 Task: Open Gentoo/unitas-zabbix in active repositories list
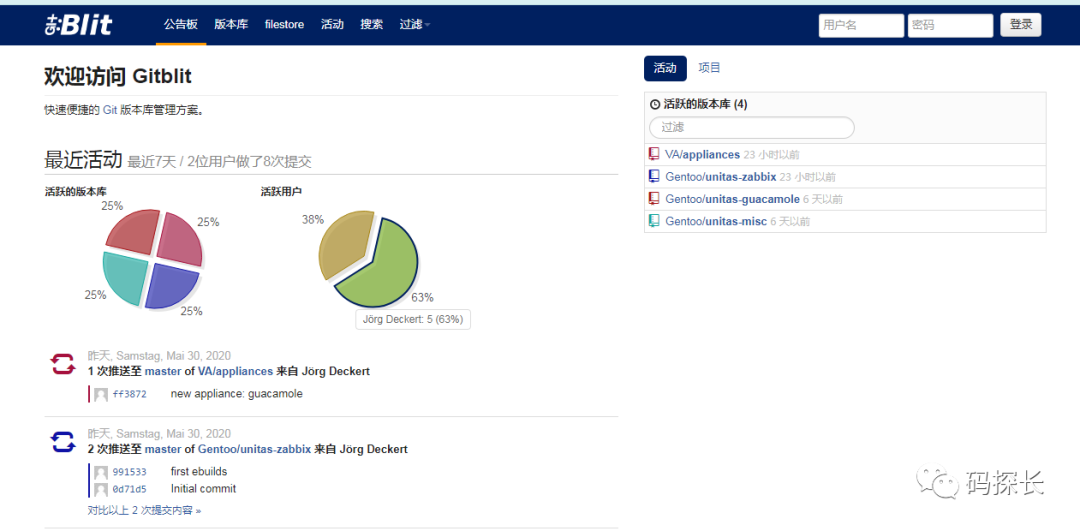point(720,177)
